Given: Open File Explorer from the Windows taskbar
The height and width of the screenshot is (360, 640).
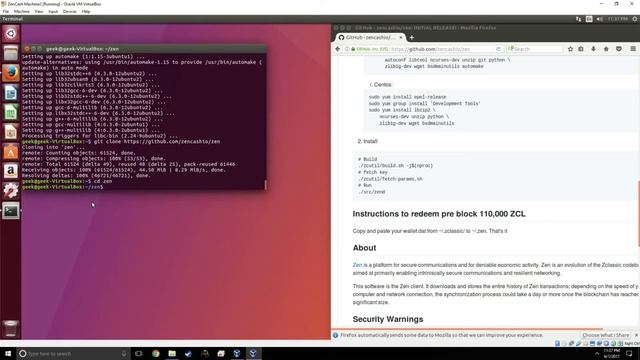Looking at the screenshot, I should click(x=172, y=353).
